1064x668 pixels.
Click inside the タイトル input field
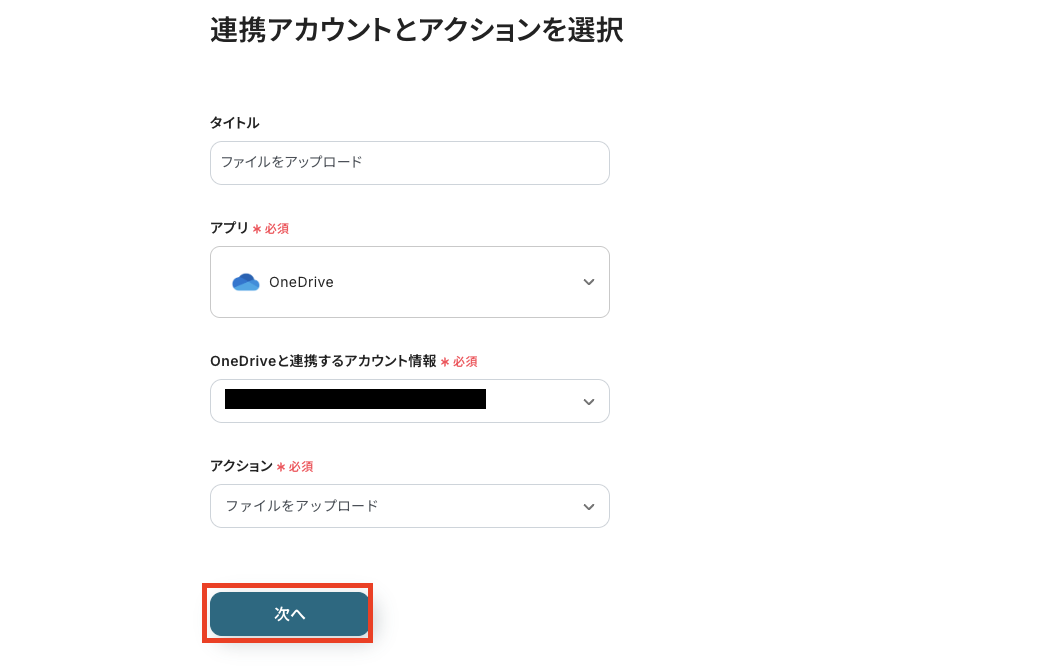click(x=410, y=162)
